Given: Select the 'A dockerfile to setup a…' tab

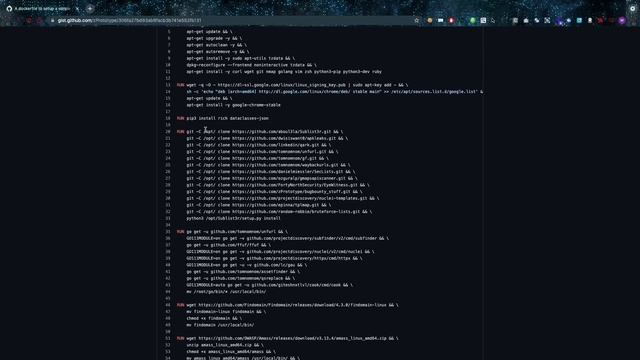Looking at the screenshot, I should (x=42, y=8).
